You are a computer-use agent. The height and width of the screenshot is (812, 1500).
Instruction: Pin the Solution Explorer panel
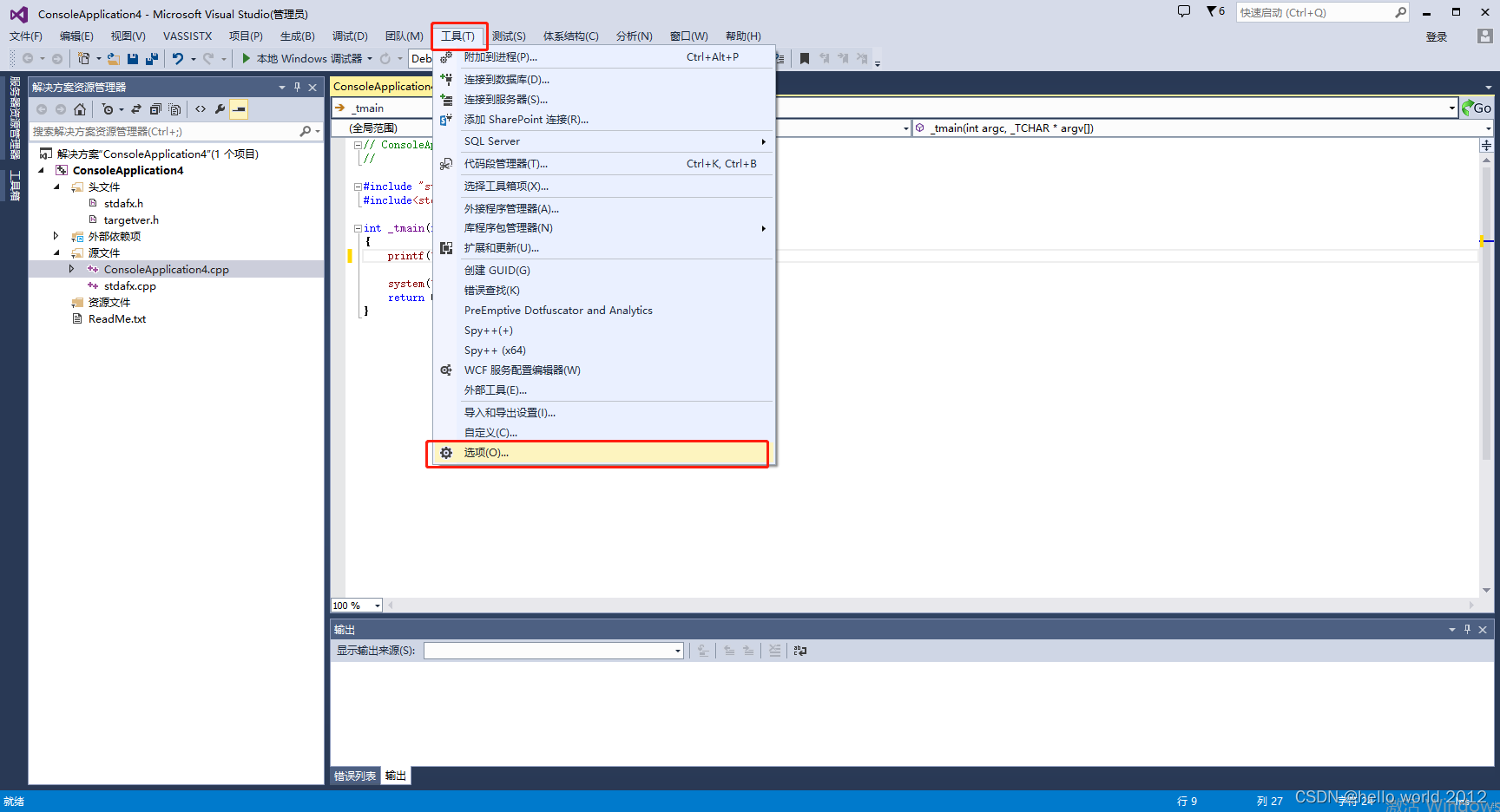297,87
